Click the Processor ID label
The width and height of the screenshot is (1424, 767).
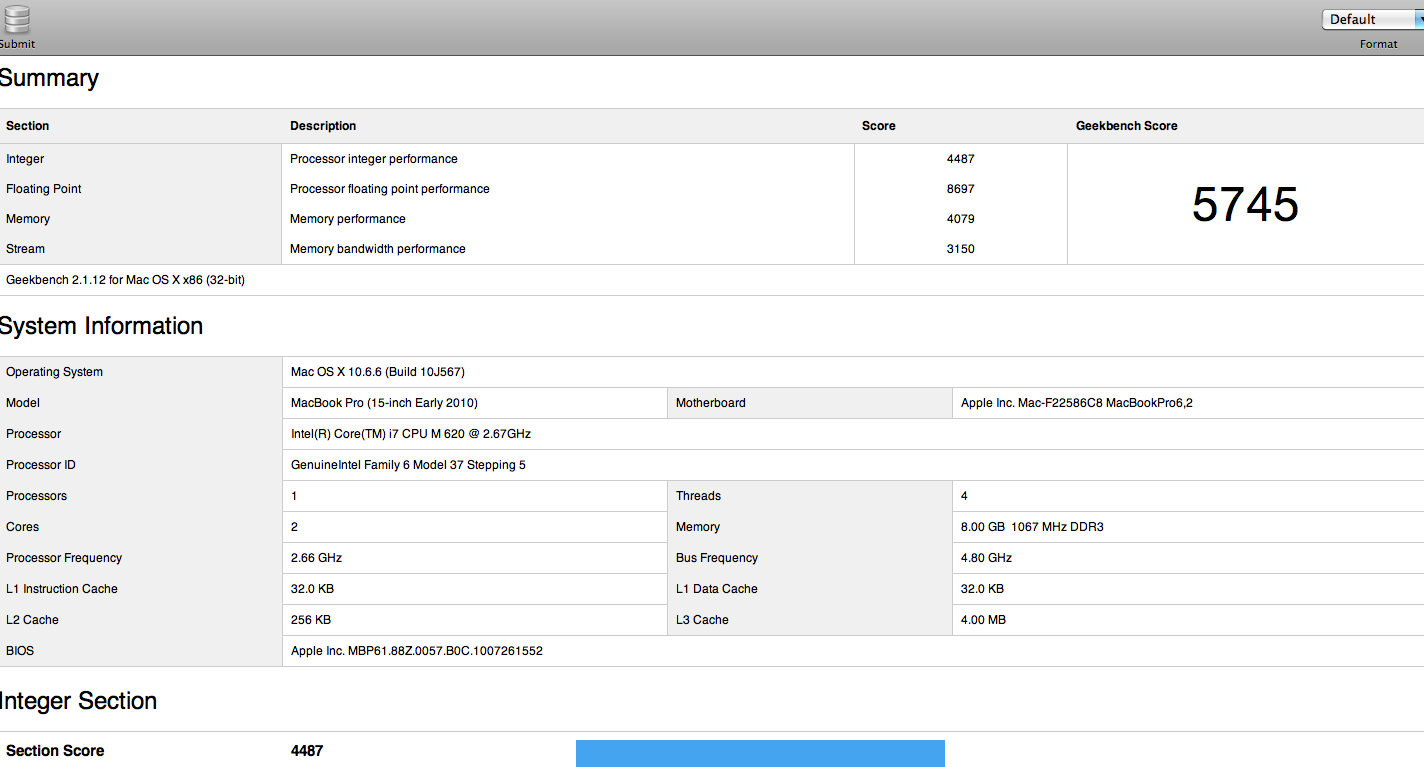(x=41, y=465)
